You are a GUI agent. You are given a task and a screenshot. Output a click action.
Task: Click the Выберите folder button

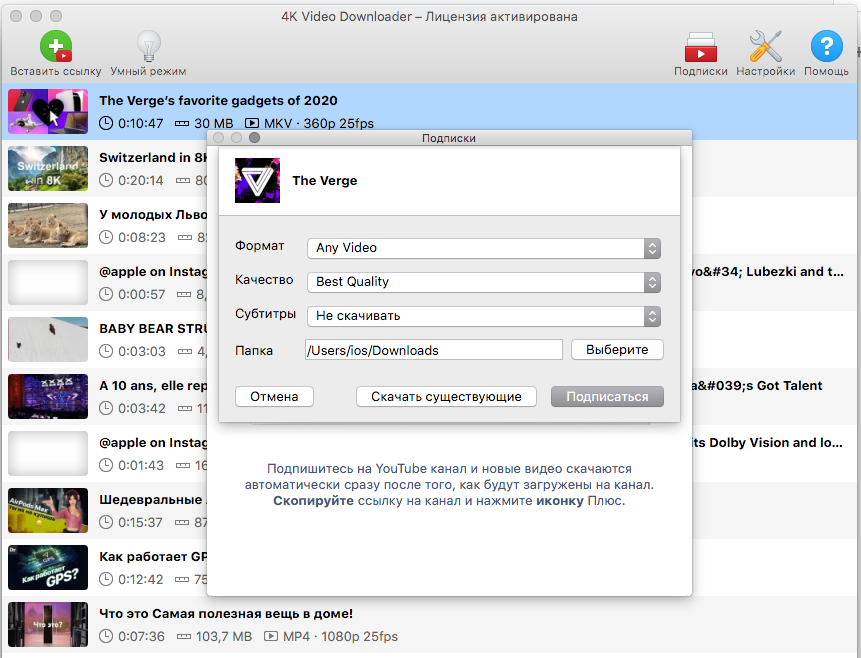tap(617, 350)
